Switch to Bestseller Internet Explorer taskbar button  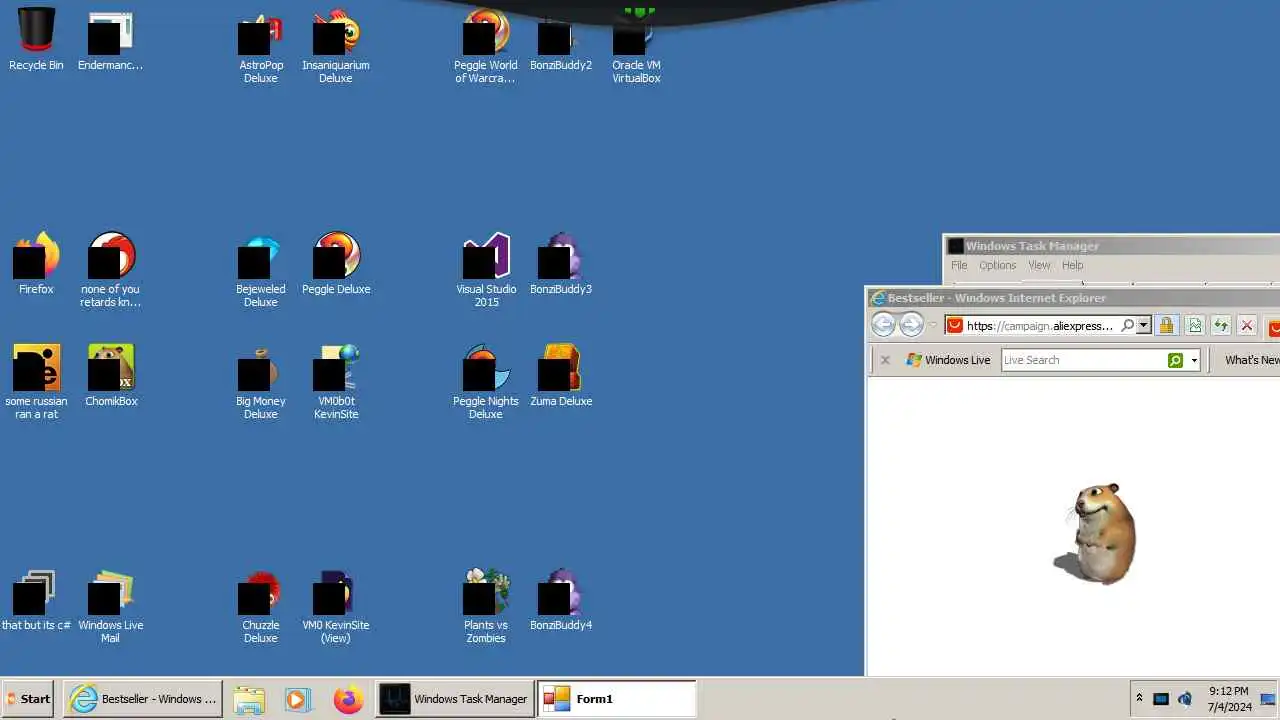click(x=143, y=699)
